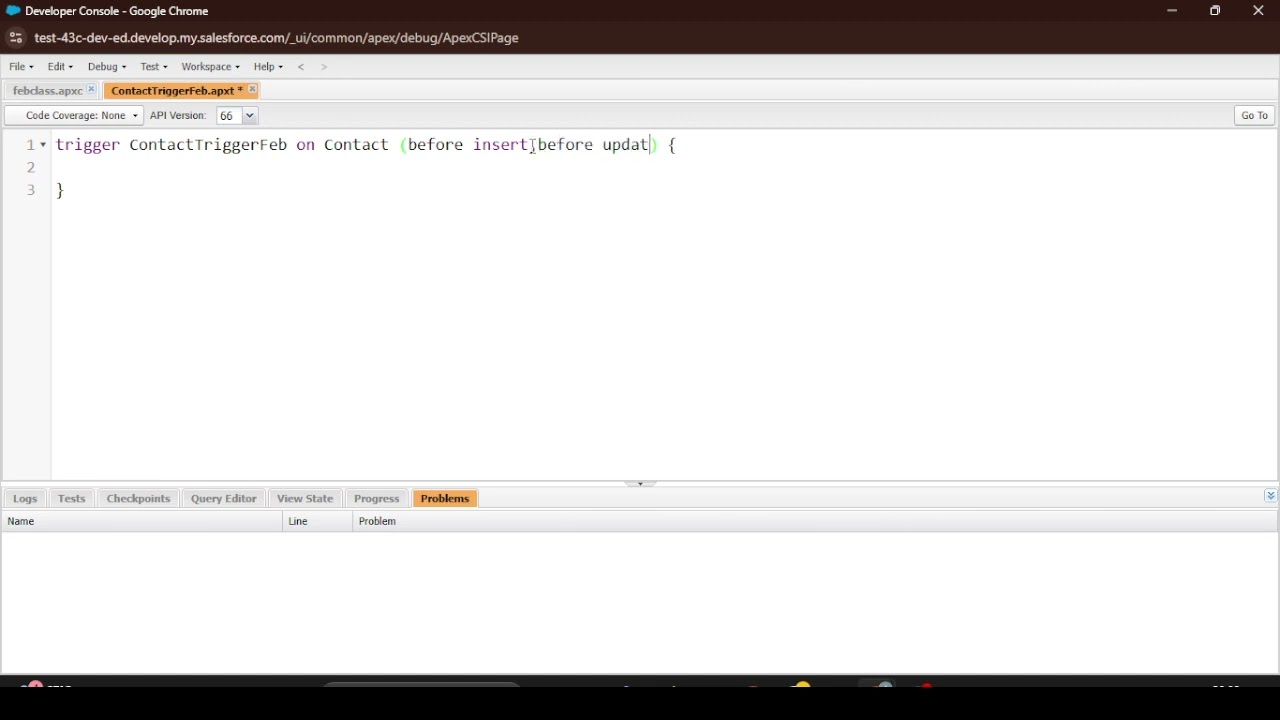Go forward with the right arrow
Screen dimensions: 1280x720
324,67
